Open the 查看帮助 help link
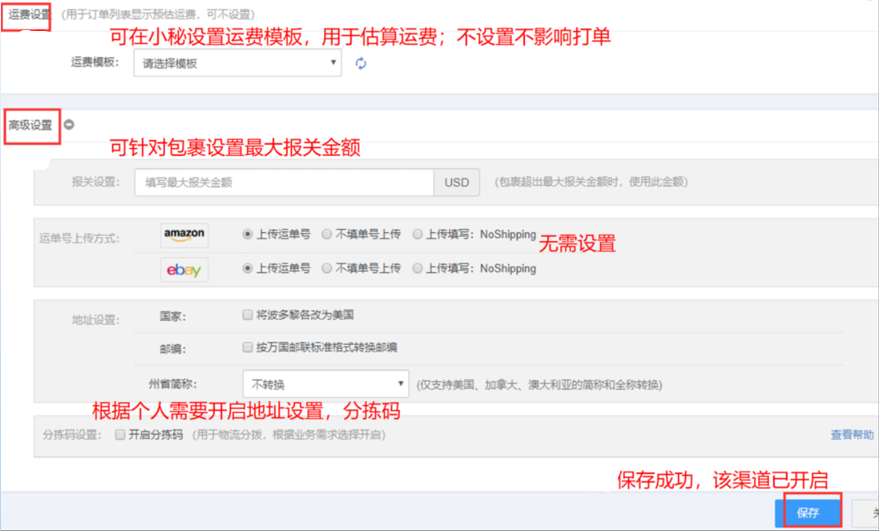The image size is (879, 531). 851,435
